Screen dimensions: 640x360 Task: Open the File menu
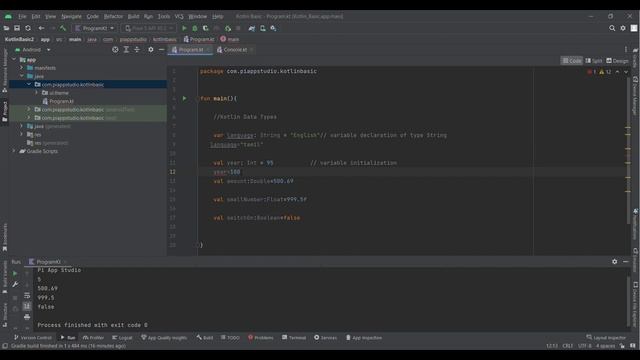tap(22, 16)
